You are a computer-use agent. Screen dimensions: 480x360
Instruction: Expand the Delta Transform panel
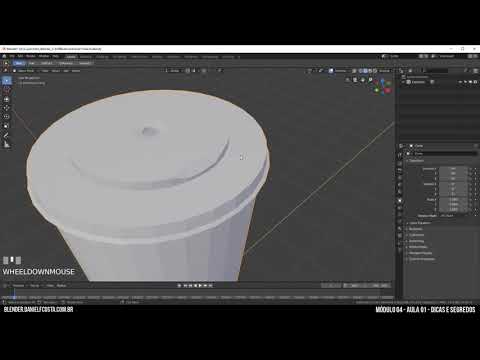tap(419, 223)
